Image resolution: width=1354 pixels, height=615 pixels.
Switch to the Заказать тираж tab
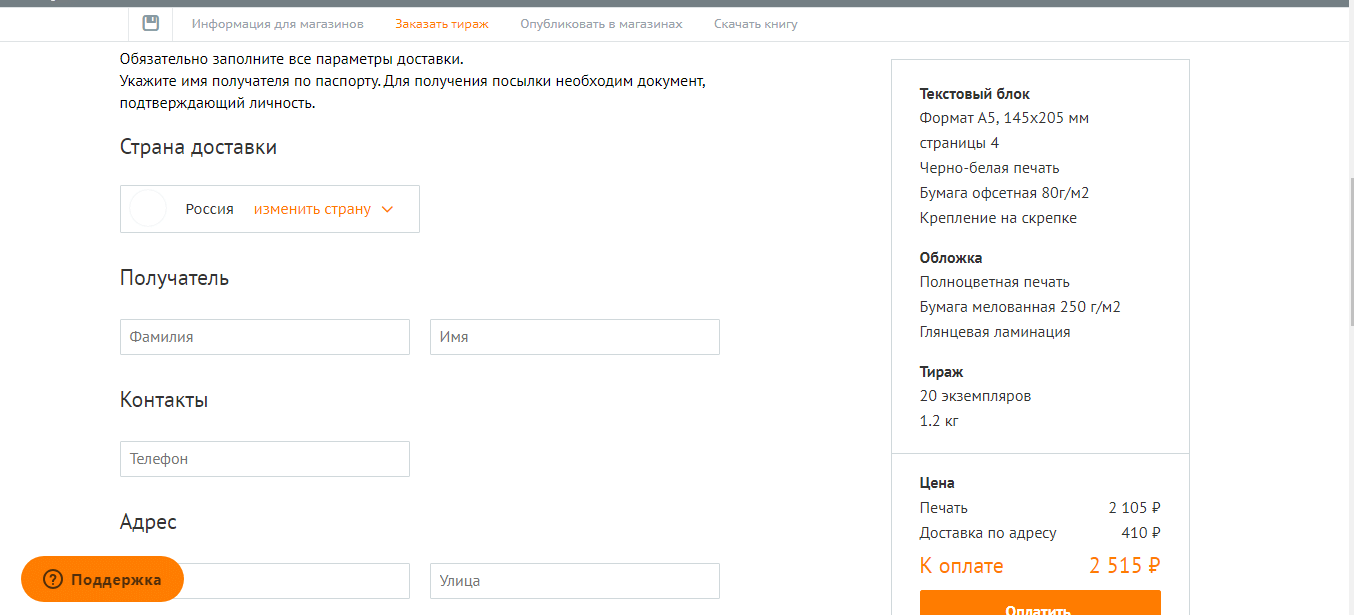click(441, 24)
